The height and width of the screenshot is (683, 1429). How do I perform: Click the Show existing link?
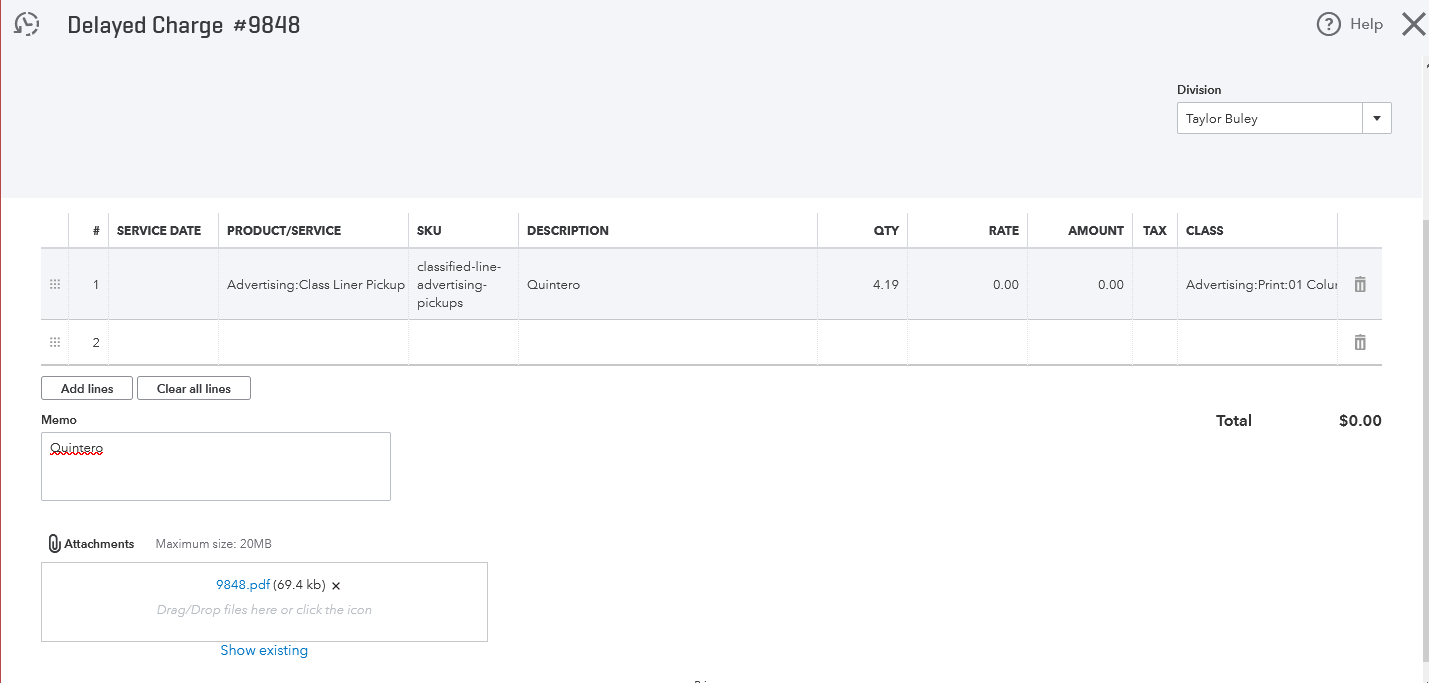[x=264, y=650]
